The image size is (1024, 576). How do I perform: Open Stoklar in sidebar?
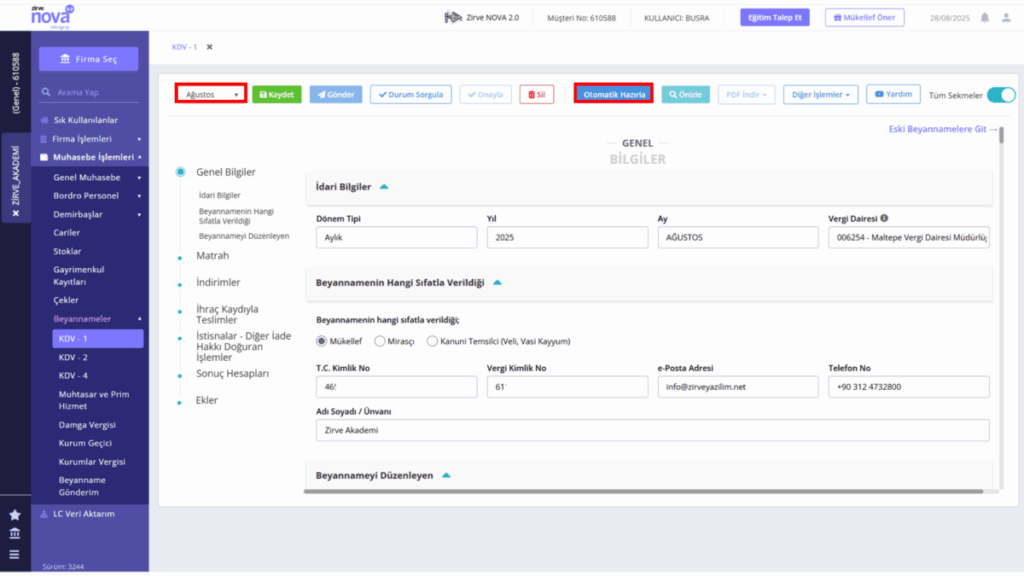67,251
